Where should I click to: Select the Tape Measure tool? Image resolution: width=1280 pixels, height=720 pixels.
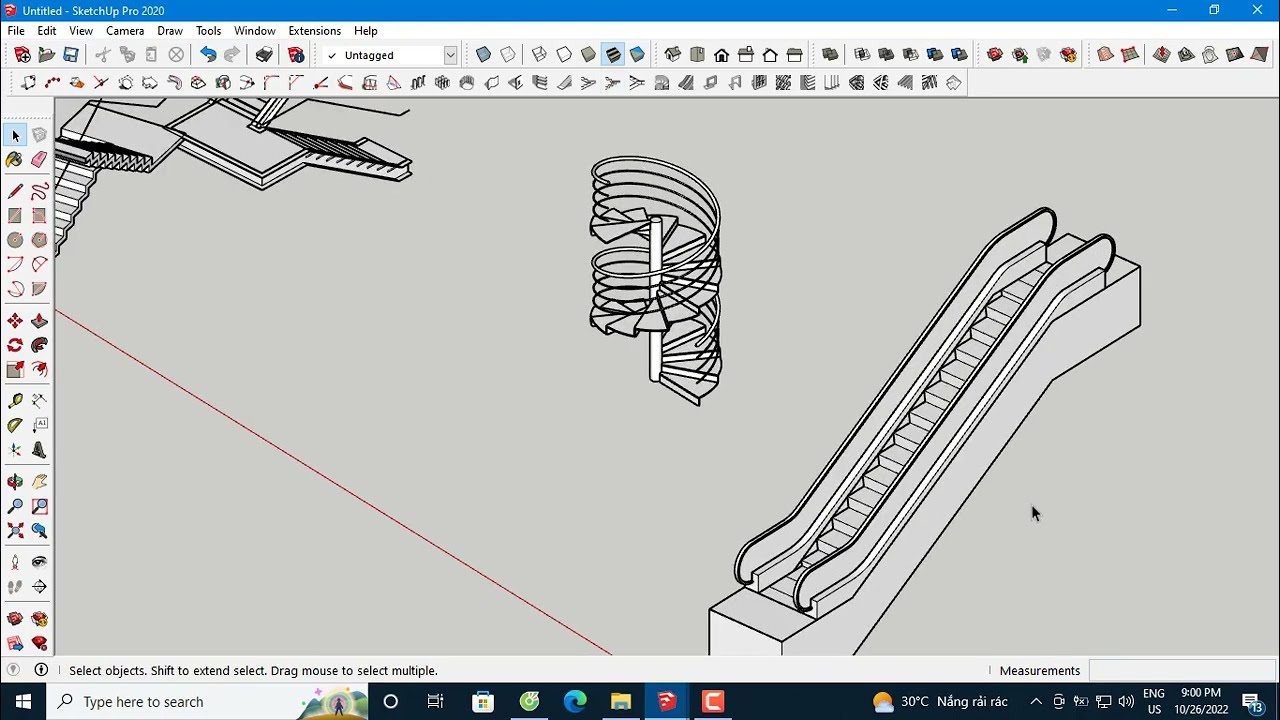point(15,401)
